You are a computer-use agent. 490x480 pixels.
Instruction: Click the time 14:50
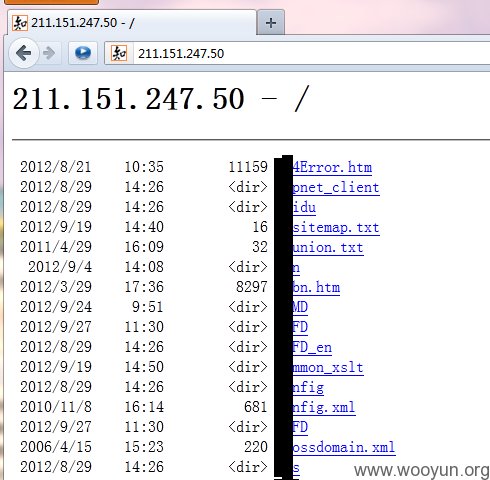[144, 367]
